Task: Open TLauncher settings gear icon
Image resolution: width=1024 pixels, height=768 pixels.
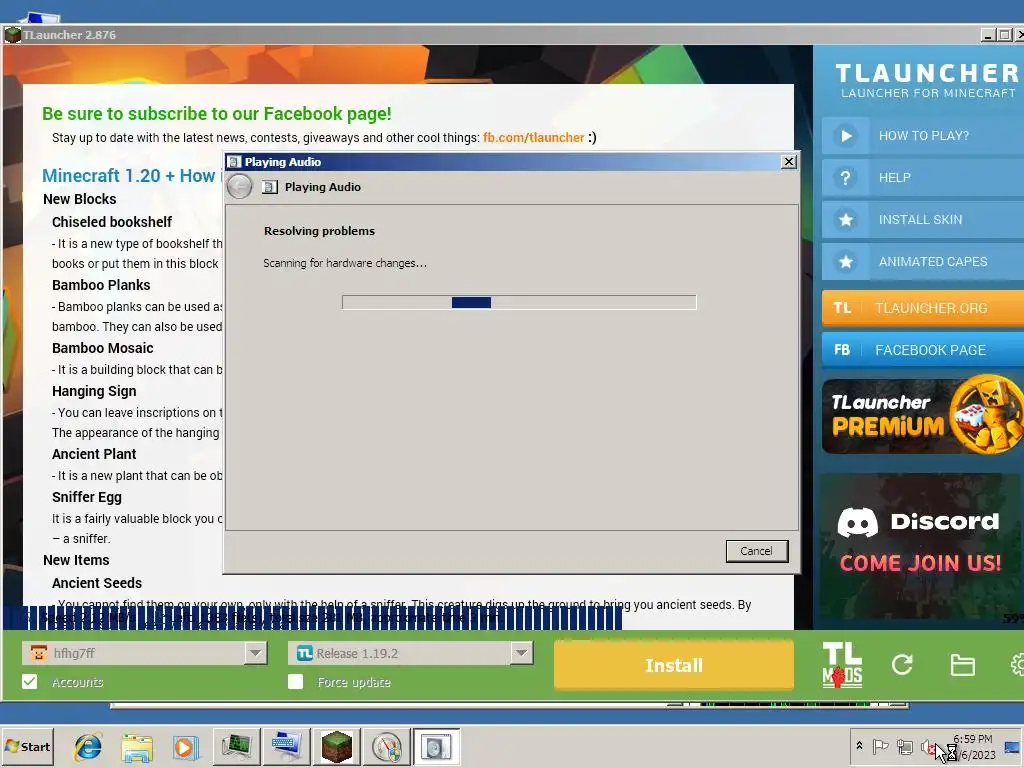Action: tap(1017, 665)
